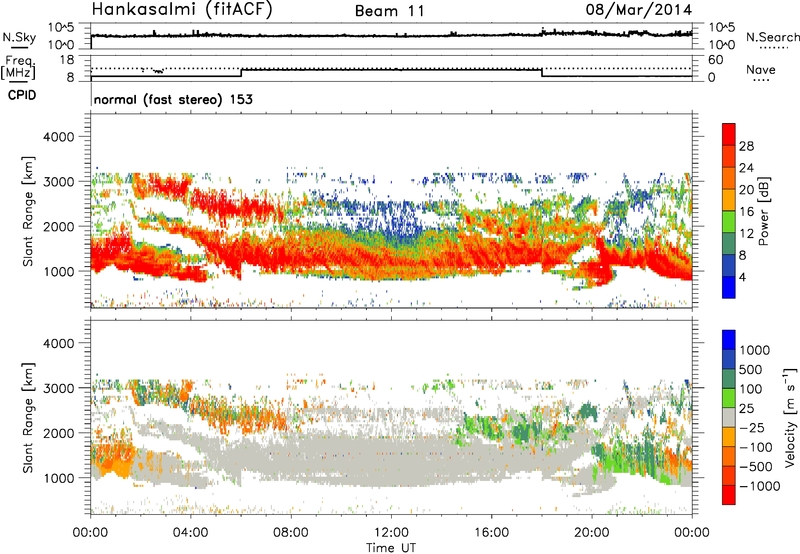Click the CPID label
This screenshot has width=800, height=554.
tap(22, 95)
